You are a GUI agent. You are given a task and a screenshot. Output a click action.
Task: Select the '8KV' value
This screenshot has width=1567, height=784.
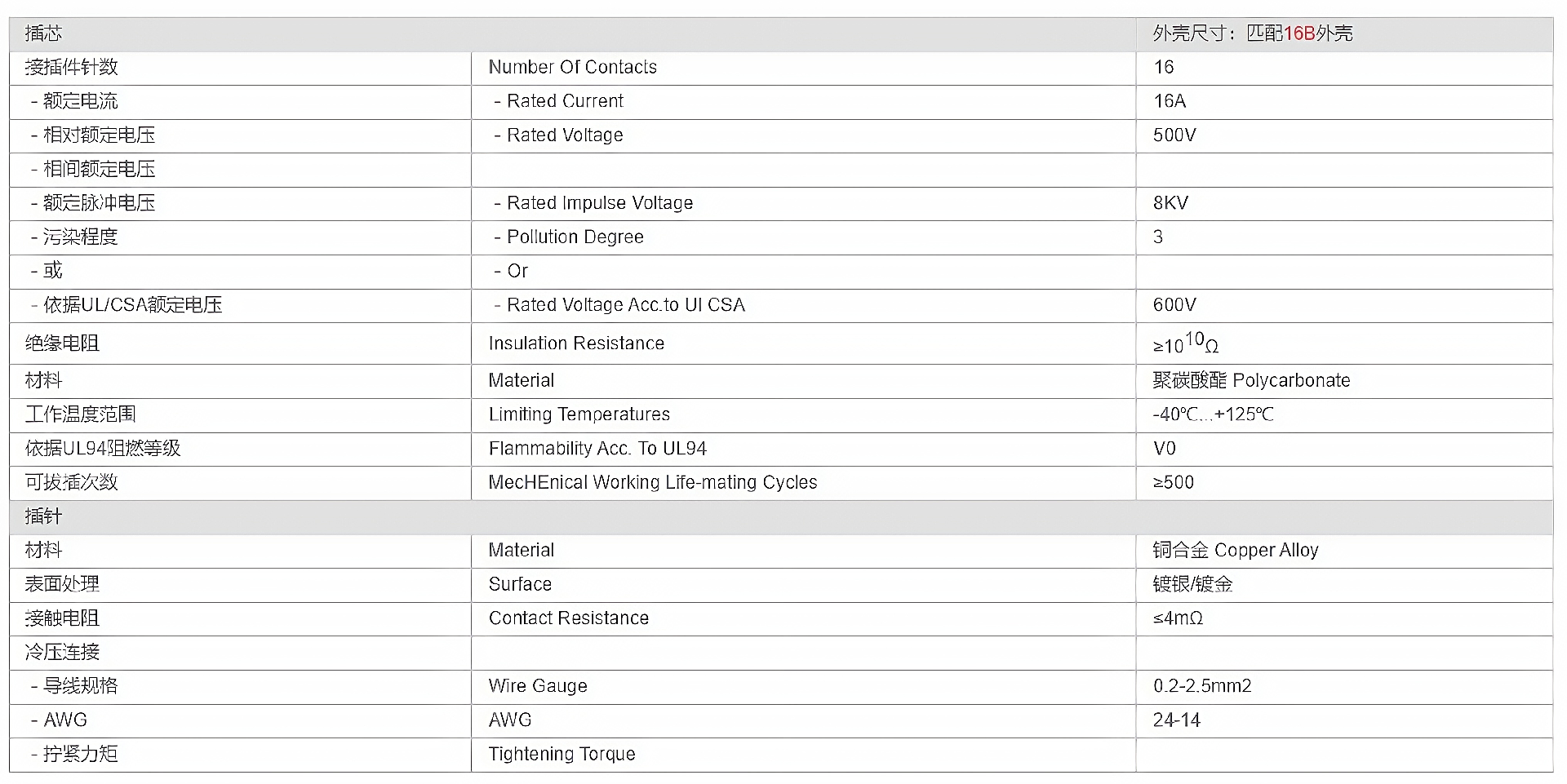(1170, 203)
